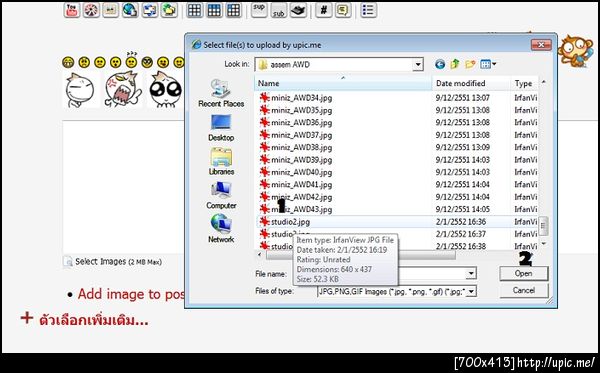Open Libraries in dialog sidebar

(221, 161)
